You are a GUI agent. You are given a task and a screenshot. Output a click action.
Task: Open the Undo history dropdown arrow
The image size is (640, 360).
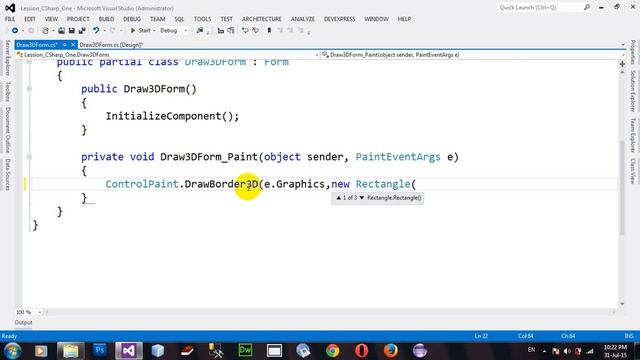point(104,31)
